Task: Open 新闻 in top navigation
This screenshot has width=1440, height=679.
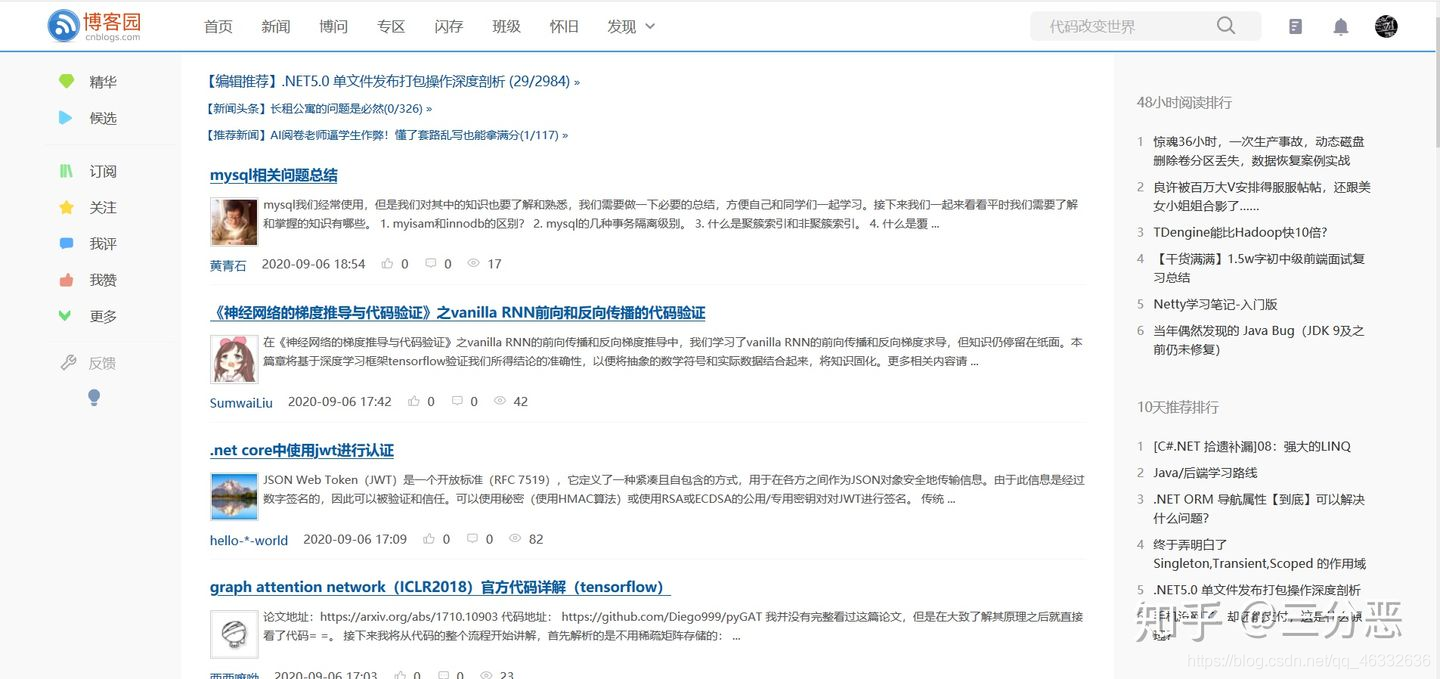Action: click(276, 27)
